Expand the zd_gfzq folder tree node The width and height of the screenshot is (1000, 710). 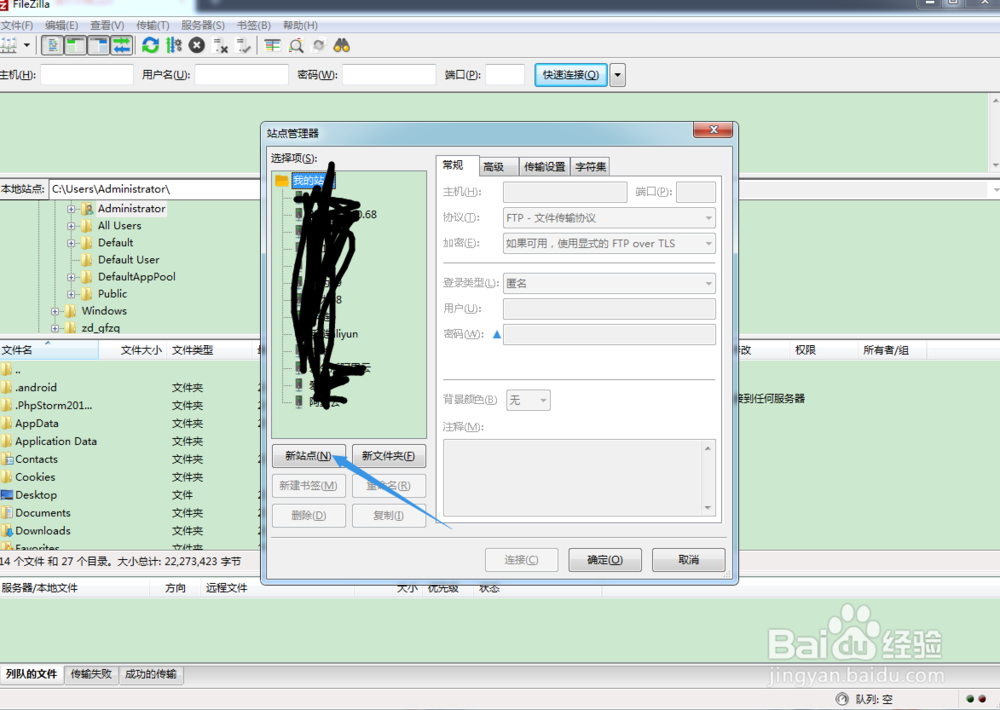click(55, 328)
